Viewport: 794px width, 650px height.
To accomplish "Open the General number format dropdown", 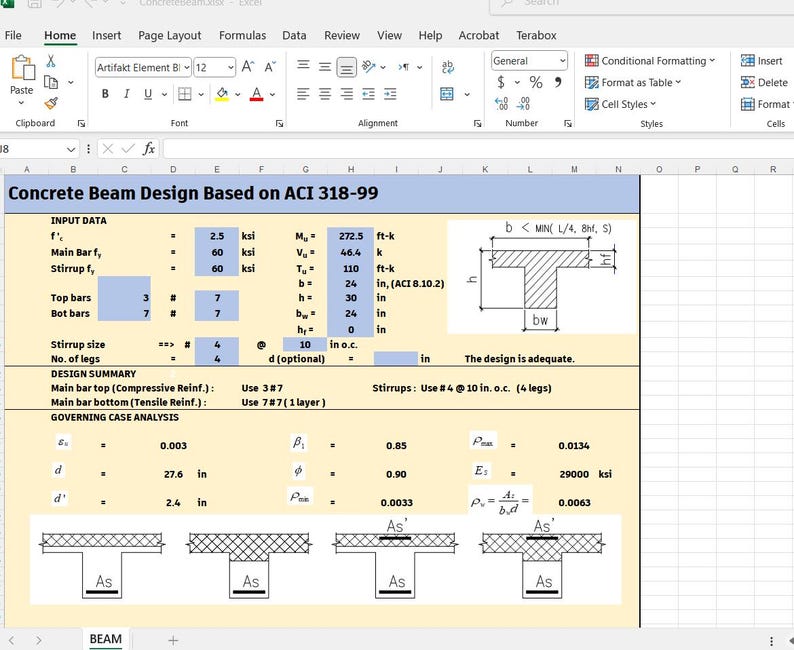I will click(x=563, y=61).
